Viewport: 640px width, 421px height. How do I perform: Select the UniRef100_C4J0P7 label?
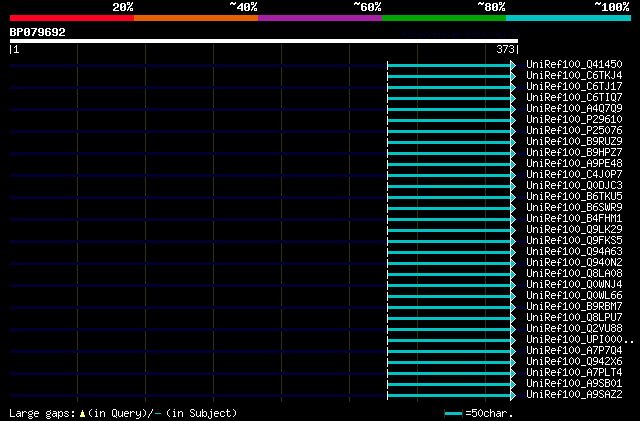(574, 174)
